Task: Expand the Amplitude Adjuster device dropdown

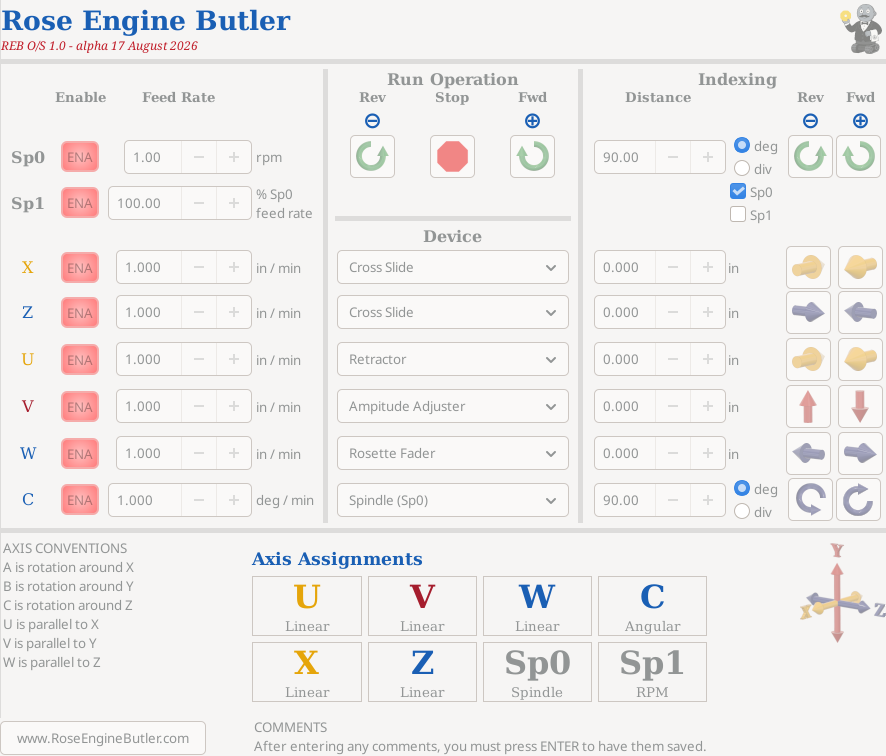Action: coord(452,406)
